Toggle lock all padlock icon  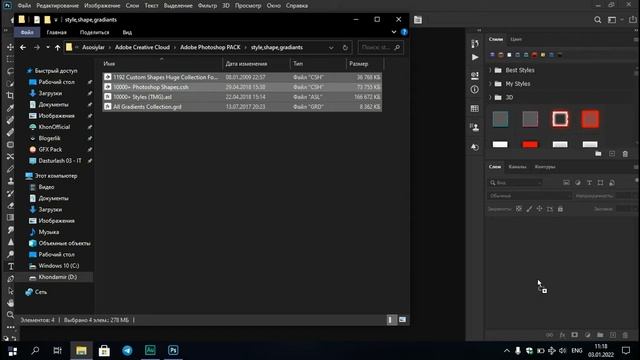coord(560,209)
